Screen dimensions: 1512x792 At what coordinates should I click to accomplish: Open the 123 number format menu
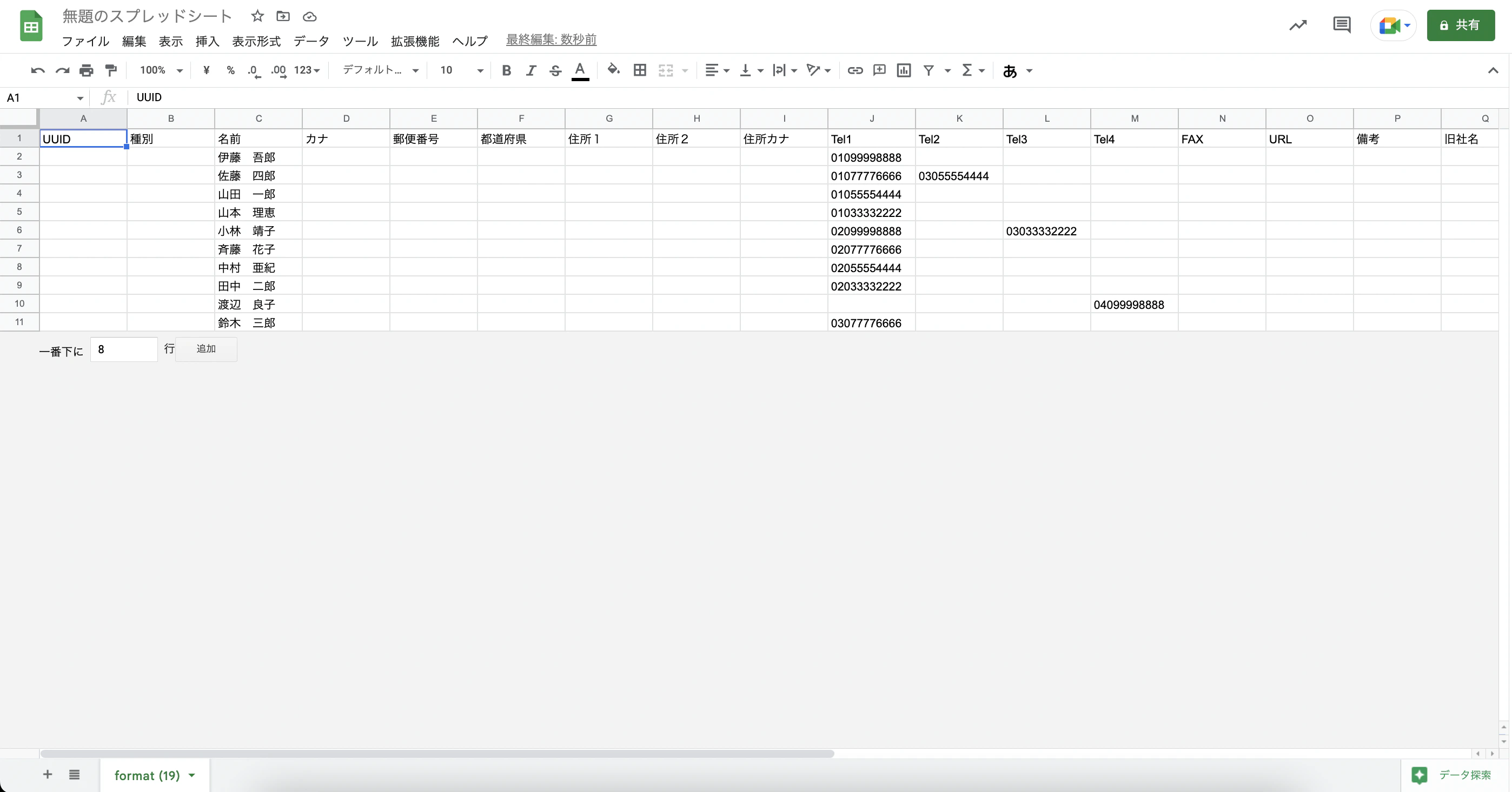[x=307, y=70]
